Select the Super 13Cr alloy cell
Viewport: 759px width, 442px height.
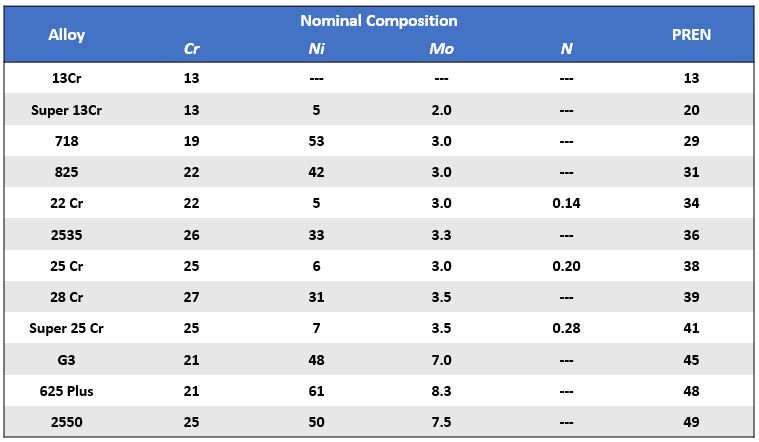66,110
